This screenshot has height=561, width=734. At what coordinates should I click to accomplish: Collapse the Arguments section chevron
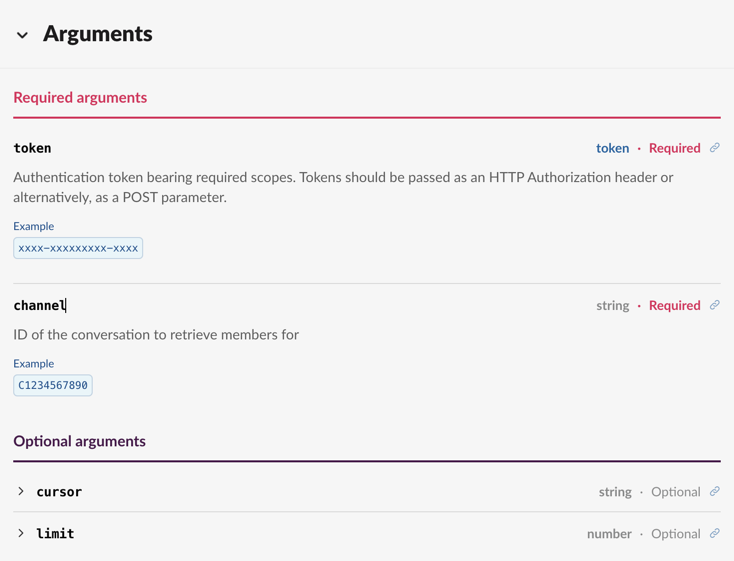pos(22,35)
